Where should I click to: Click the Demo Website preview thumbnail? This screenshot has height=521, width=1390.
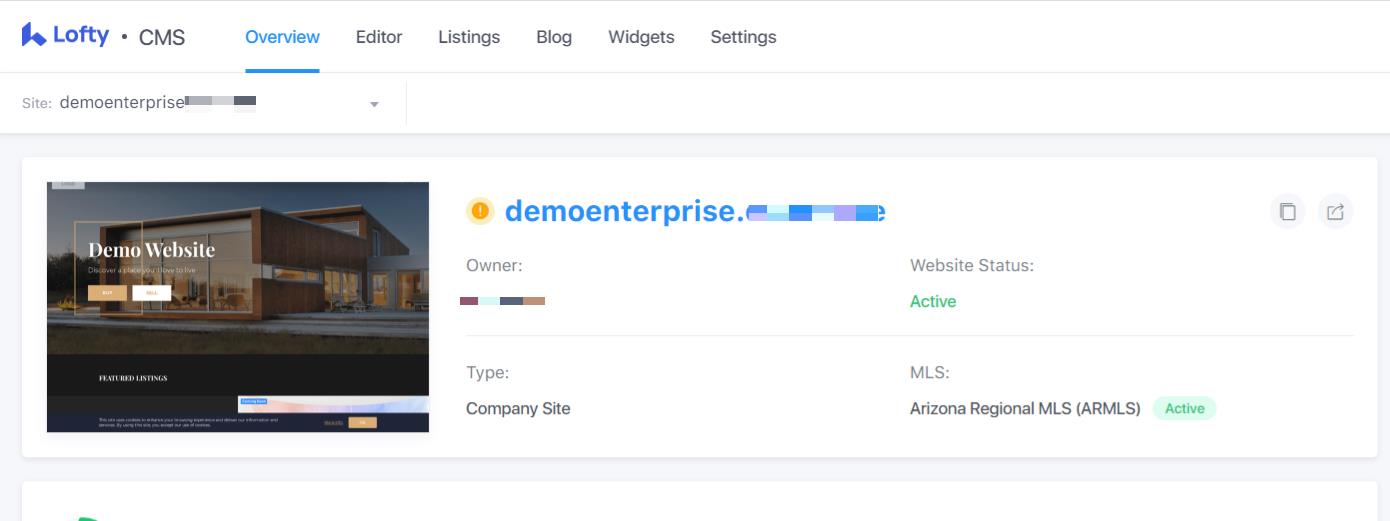238,307
